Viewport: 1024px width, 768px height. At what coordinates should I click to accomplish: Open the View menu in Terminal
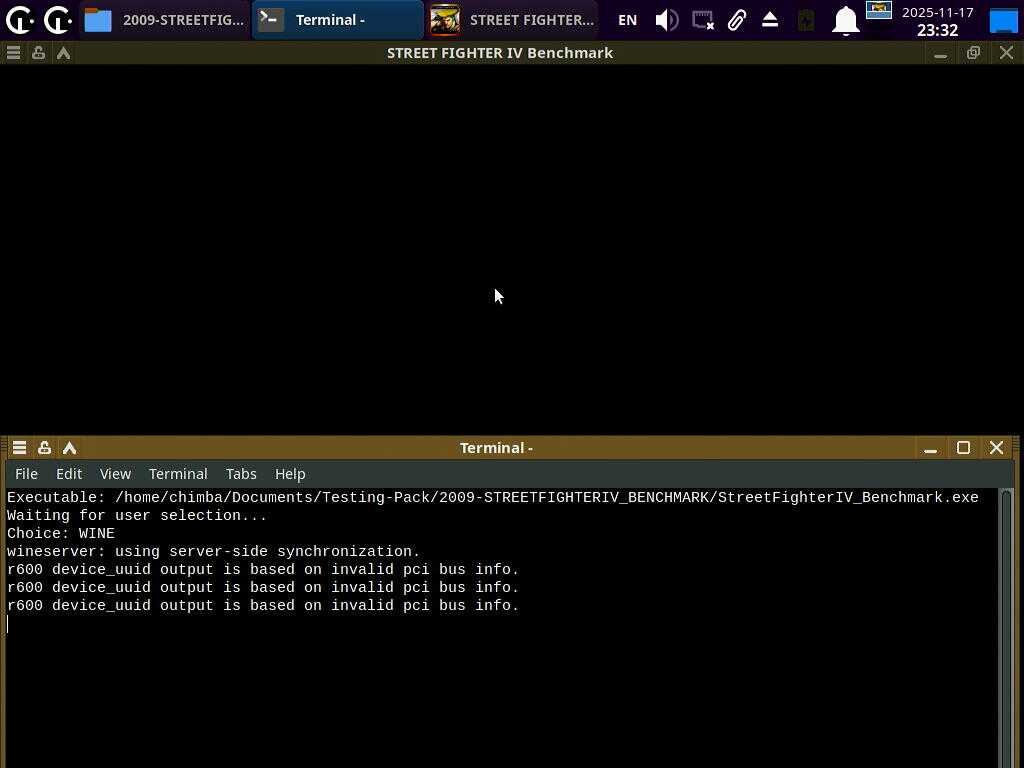(x=115, y=473)
